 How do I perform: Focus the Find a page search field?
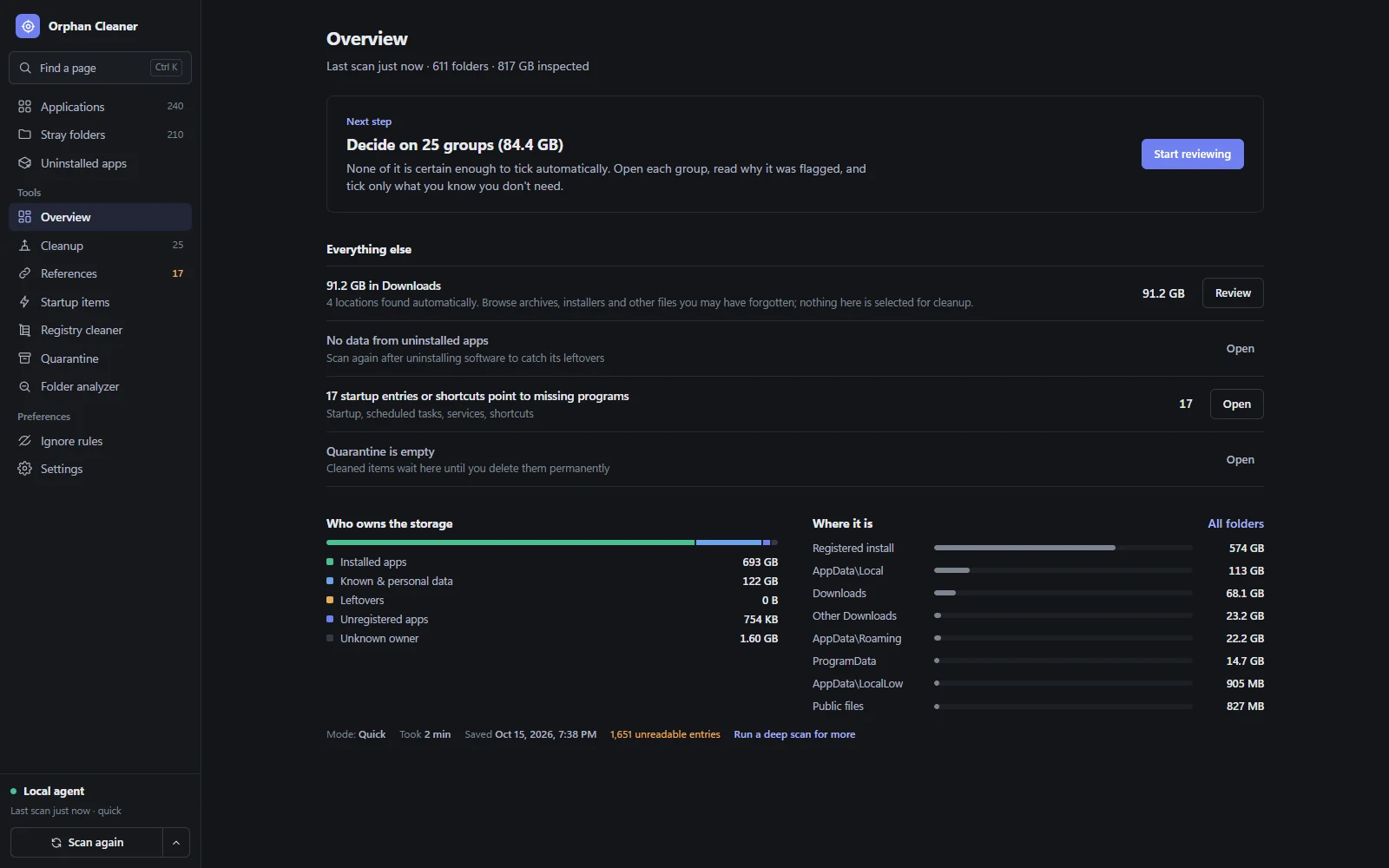click(100, 68)
